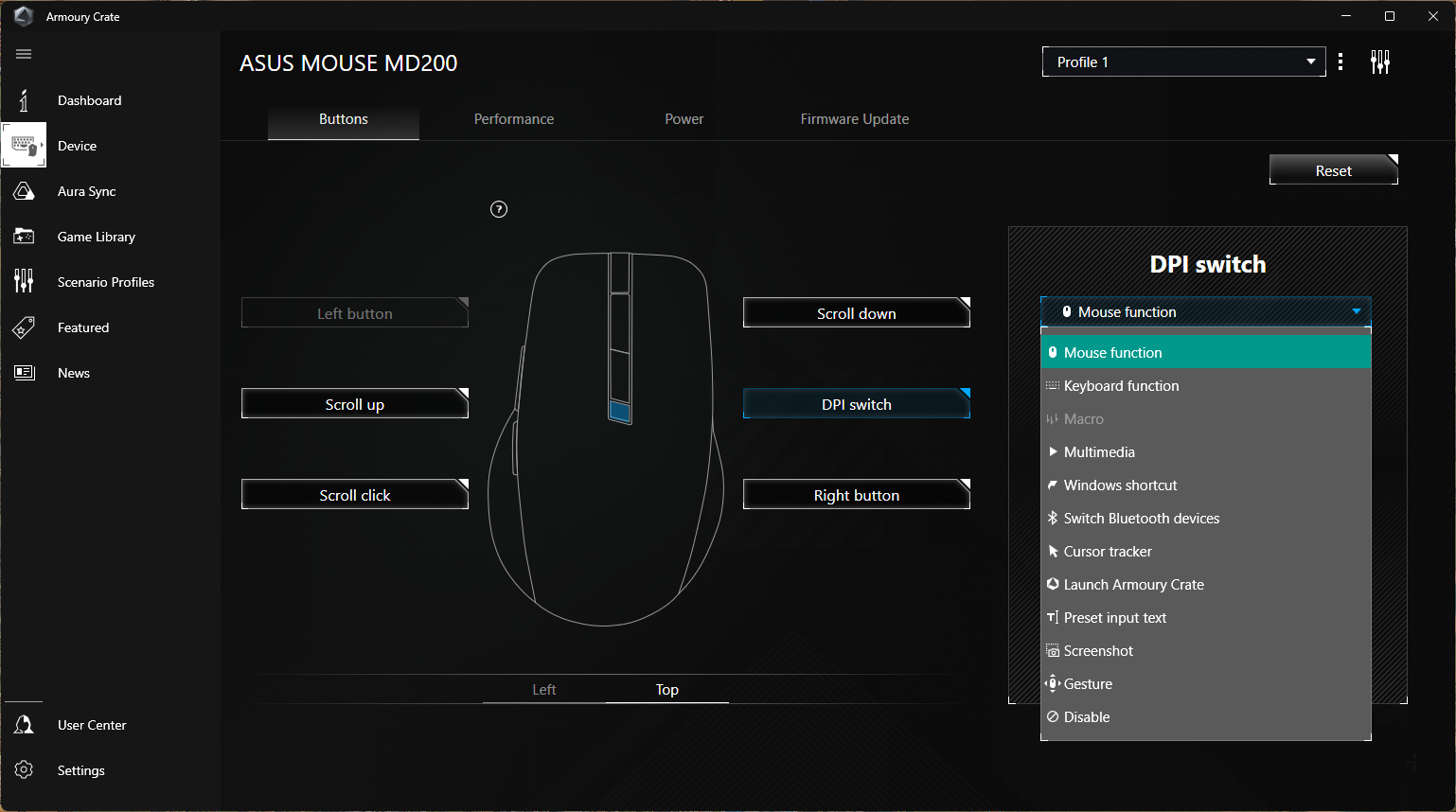Choose Keyboard function from the list
1456x812 pixels.
click(1205, 385)
